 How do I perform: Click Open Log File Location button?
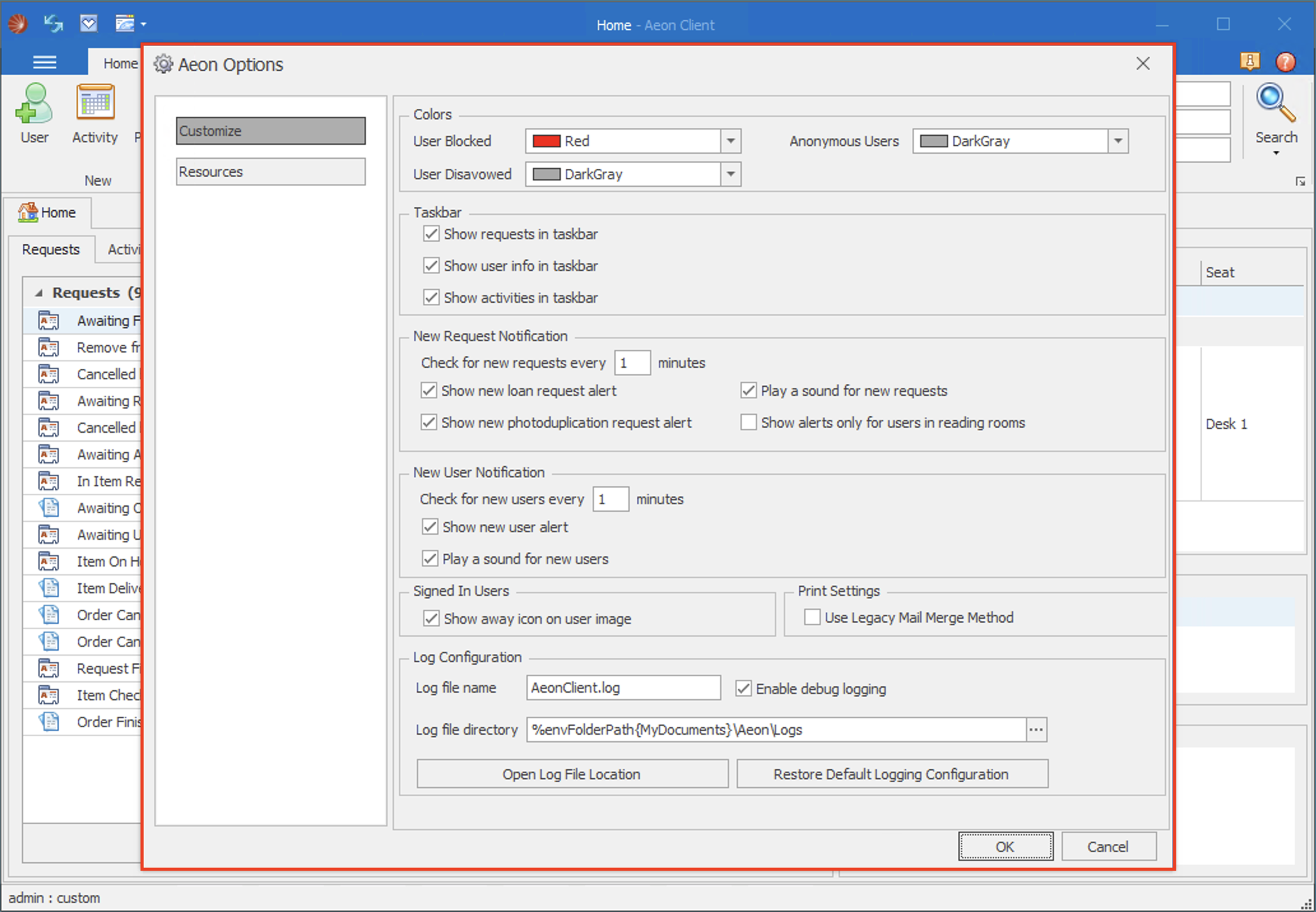click(x=572, y=774)
